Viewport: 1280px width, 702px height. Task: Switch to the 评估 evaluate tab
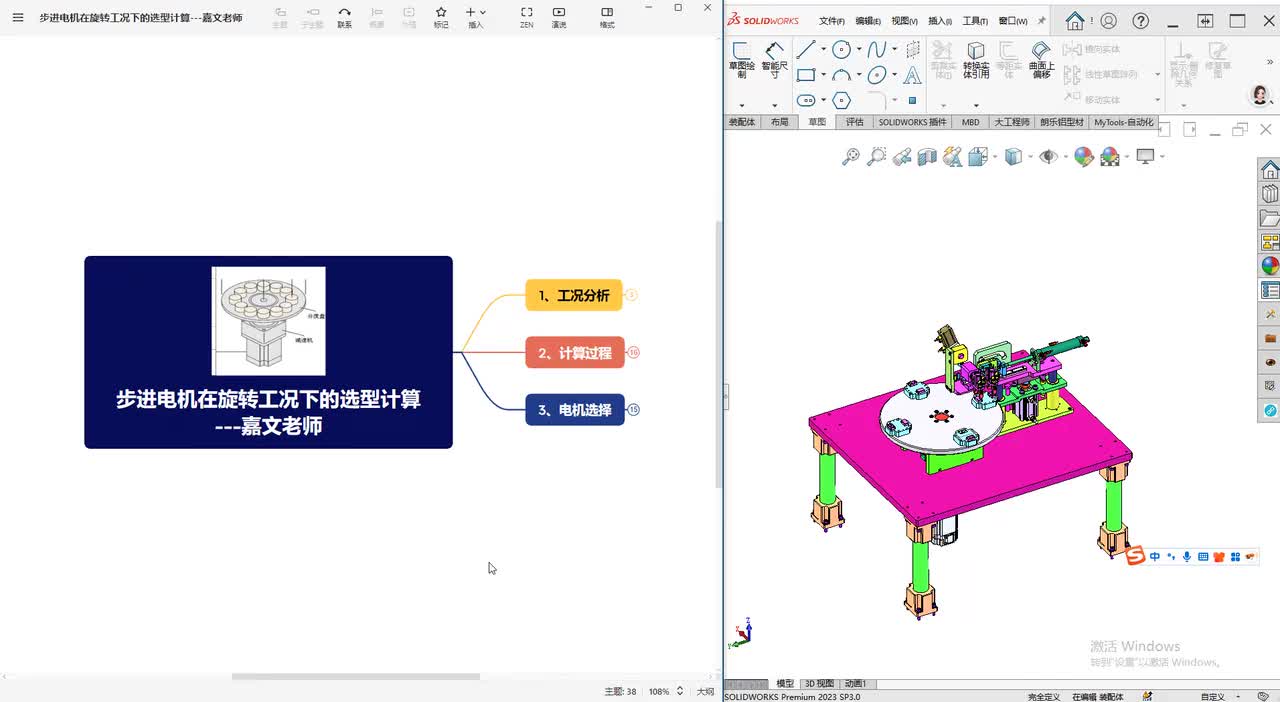coord(854,122)
